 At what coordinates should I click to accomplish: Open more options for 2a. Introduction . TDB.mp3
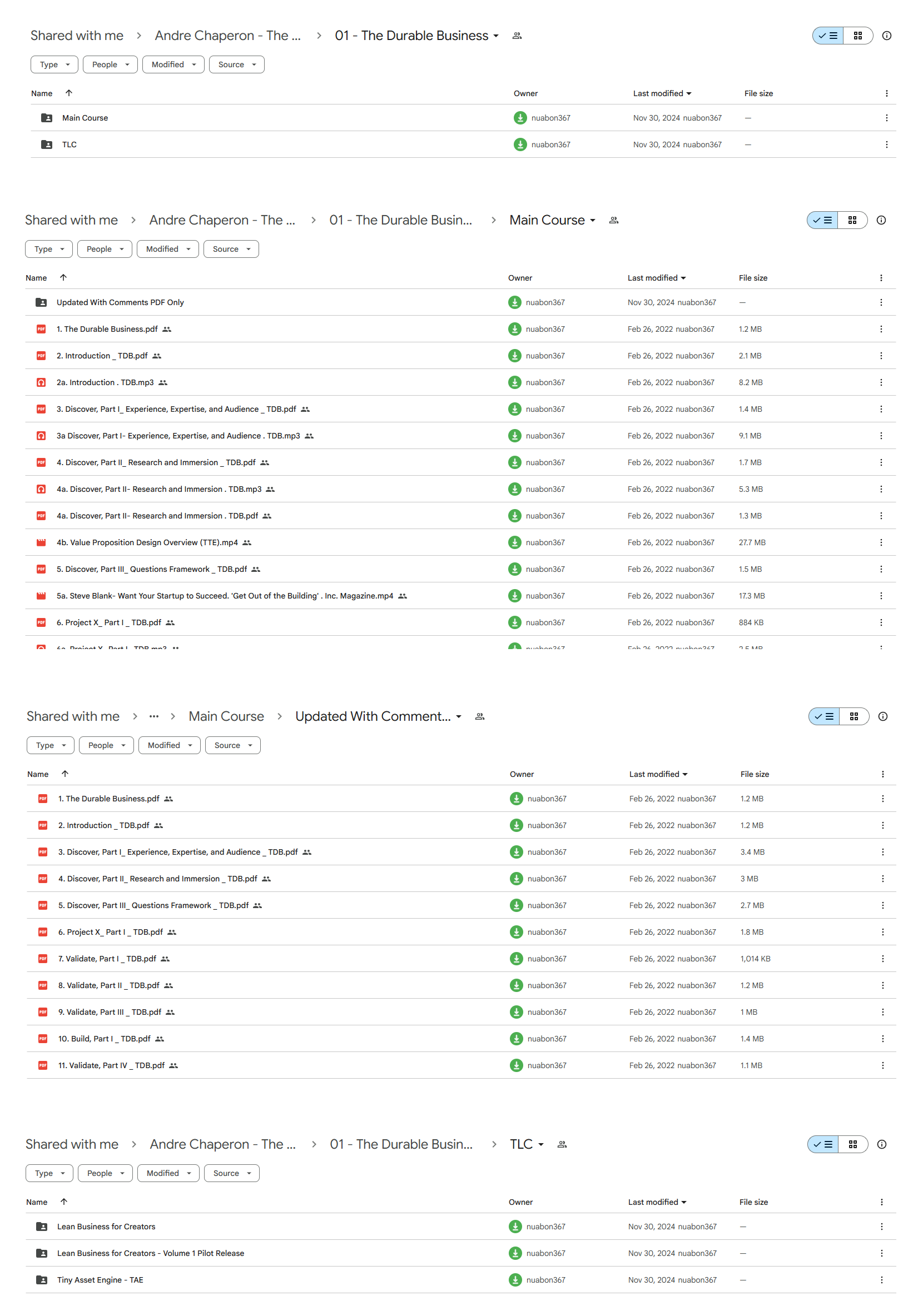pyautogui.click(x=881, y=382)
